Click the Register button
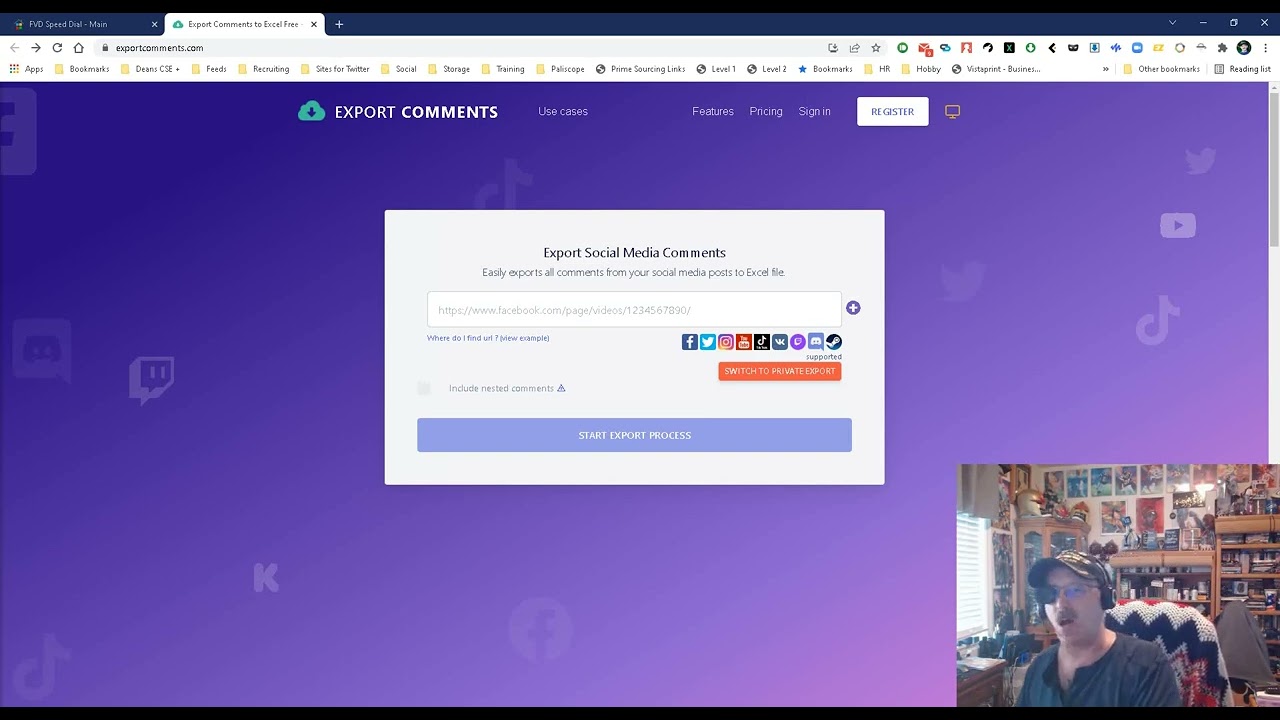This screenshot has height=720, width=1280. [893, 112]
